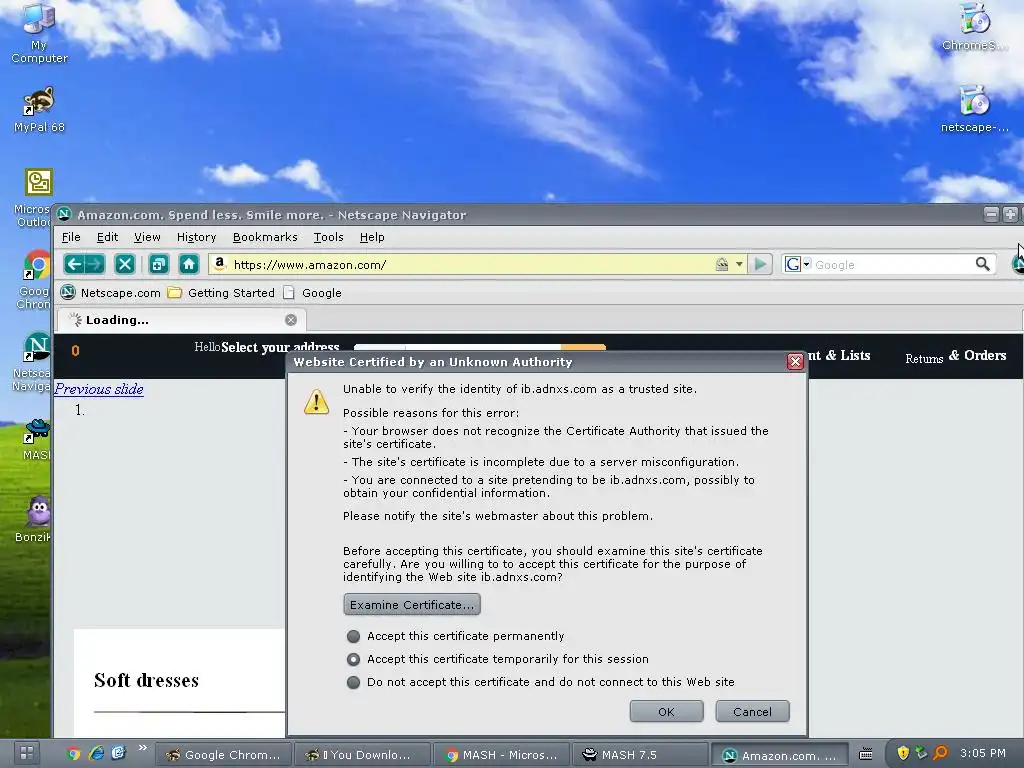
Task: Open My Computer desktop icon
Action: (x=39, y=33)
